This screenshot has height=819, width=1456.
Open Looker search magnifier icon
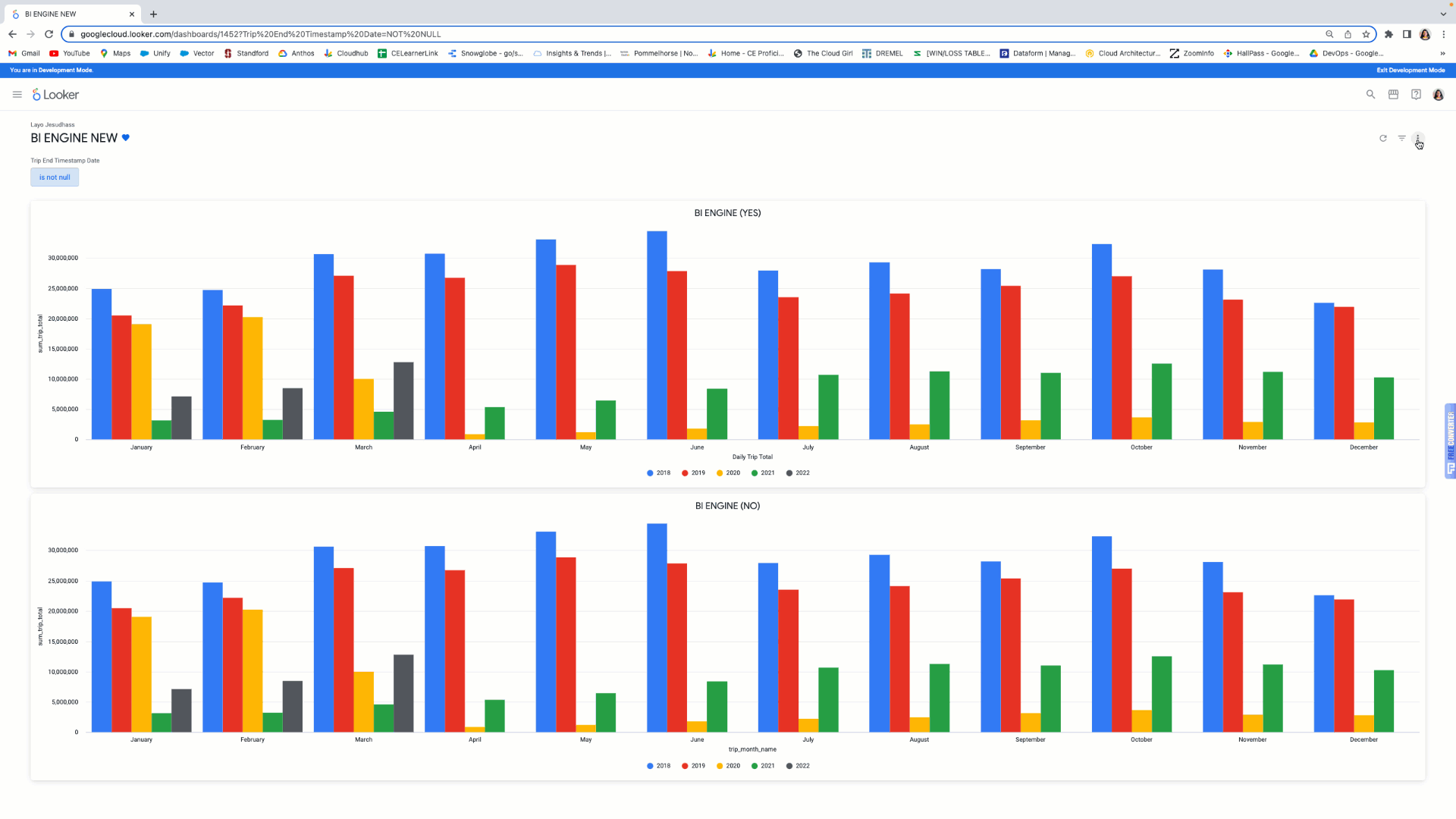[1370, 95]
